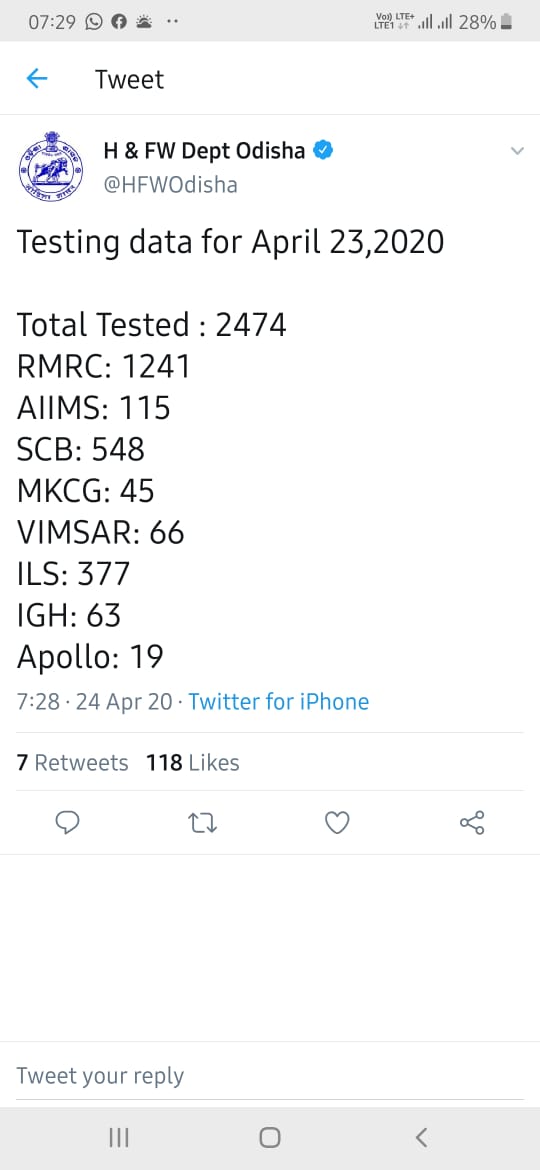Tap the blue verified badge
This screenshot has width=540, height=1170.
(322, 151)
